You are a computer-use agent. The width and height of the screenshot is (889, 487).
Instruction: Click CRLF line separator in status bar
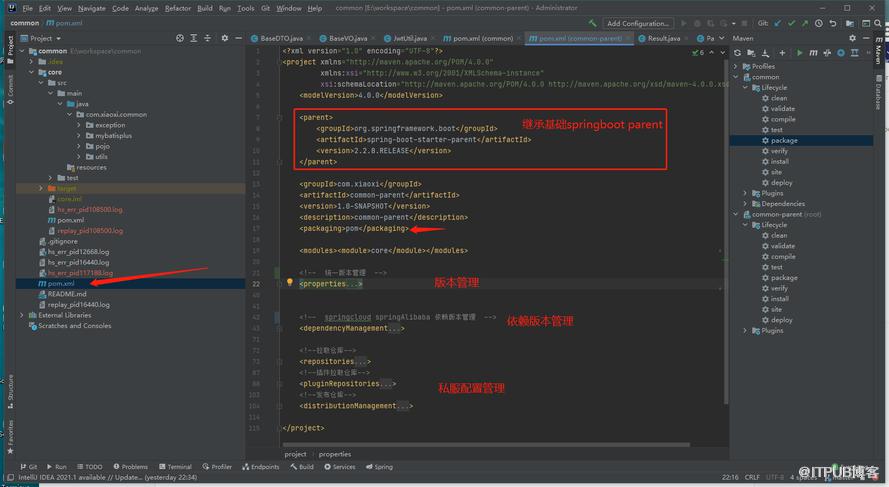(752, 477)
